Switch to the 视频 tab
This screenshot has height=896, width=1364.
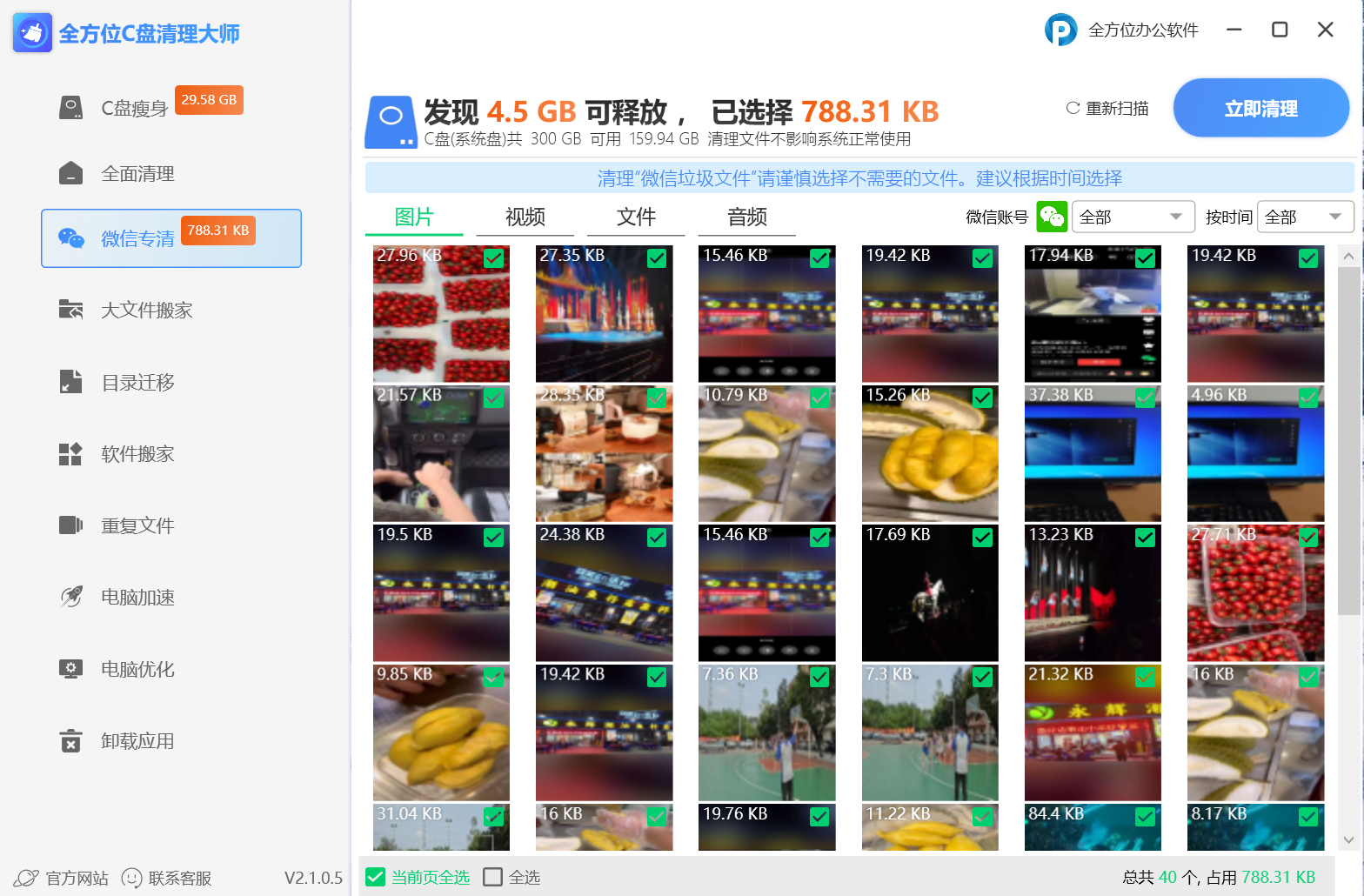click(x=525, y=217)
